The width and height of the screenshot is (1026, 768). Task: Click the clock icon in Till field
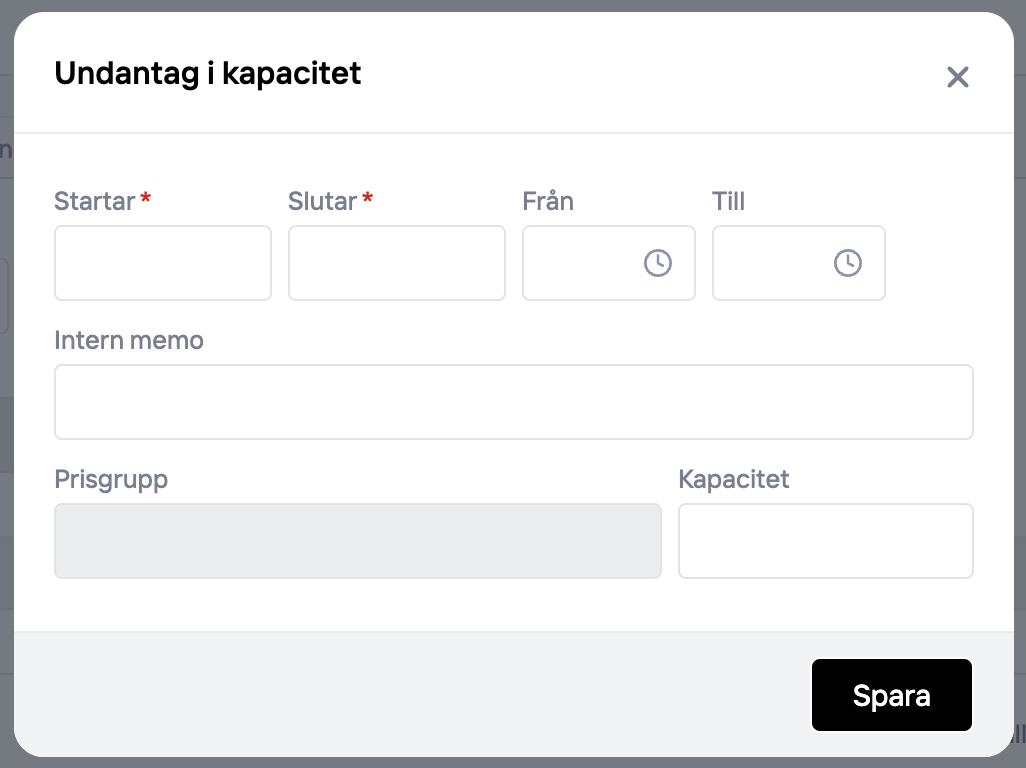(x=847, y=263)
